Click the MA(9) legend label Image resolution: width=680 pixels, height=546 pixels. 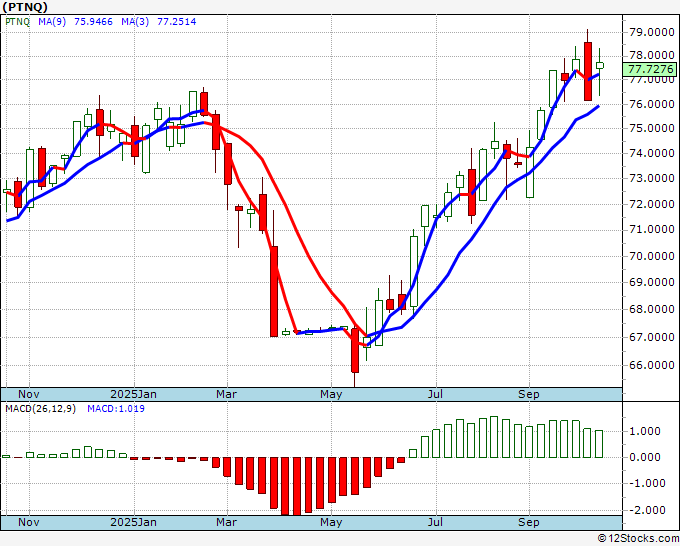[x=52, y=22]
